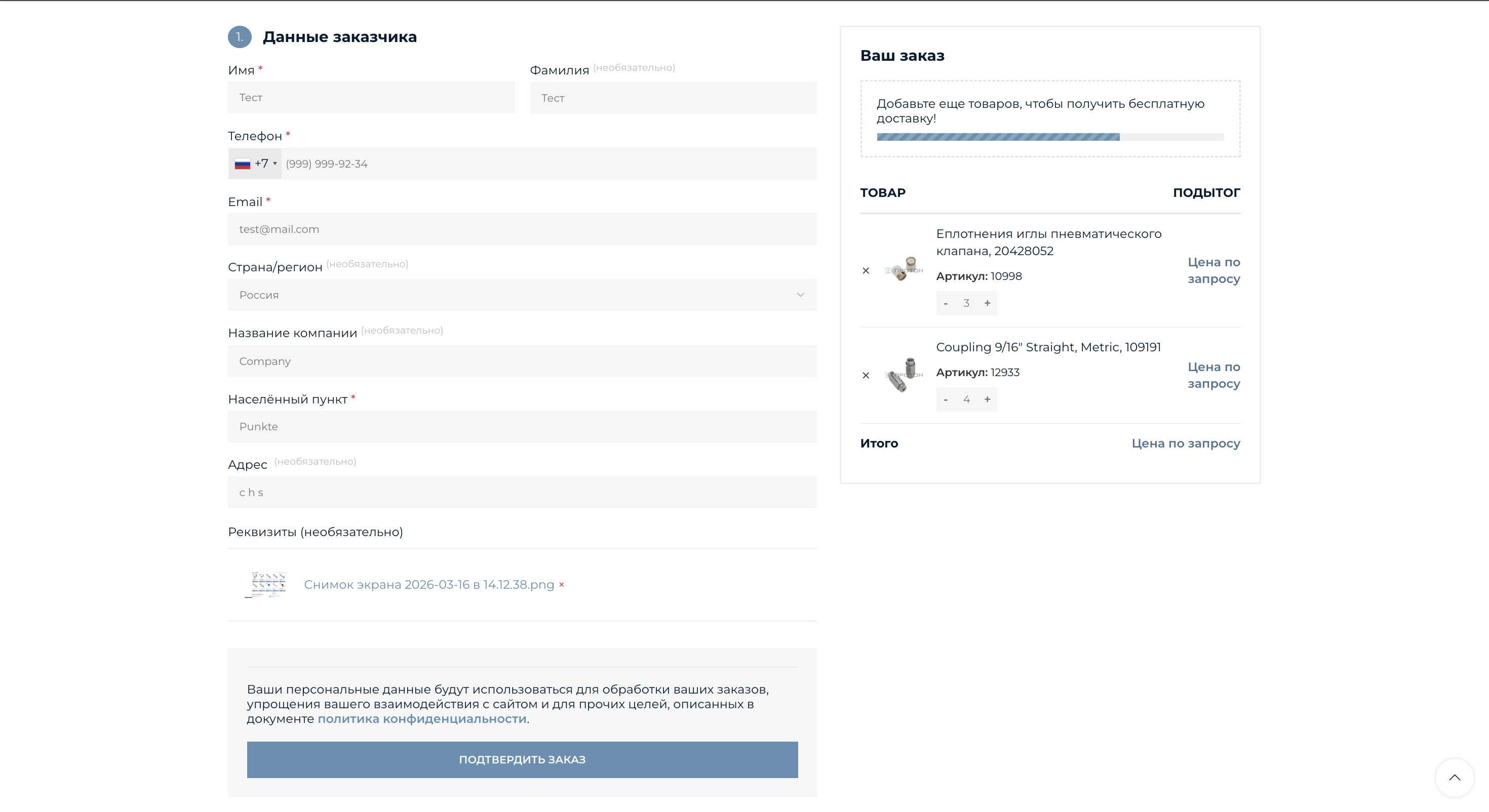Screen dimensions: 1489x812
Task: Increase quantity of article 10998
Action: [987, 303]
